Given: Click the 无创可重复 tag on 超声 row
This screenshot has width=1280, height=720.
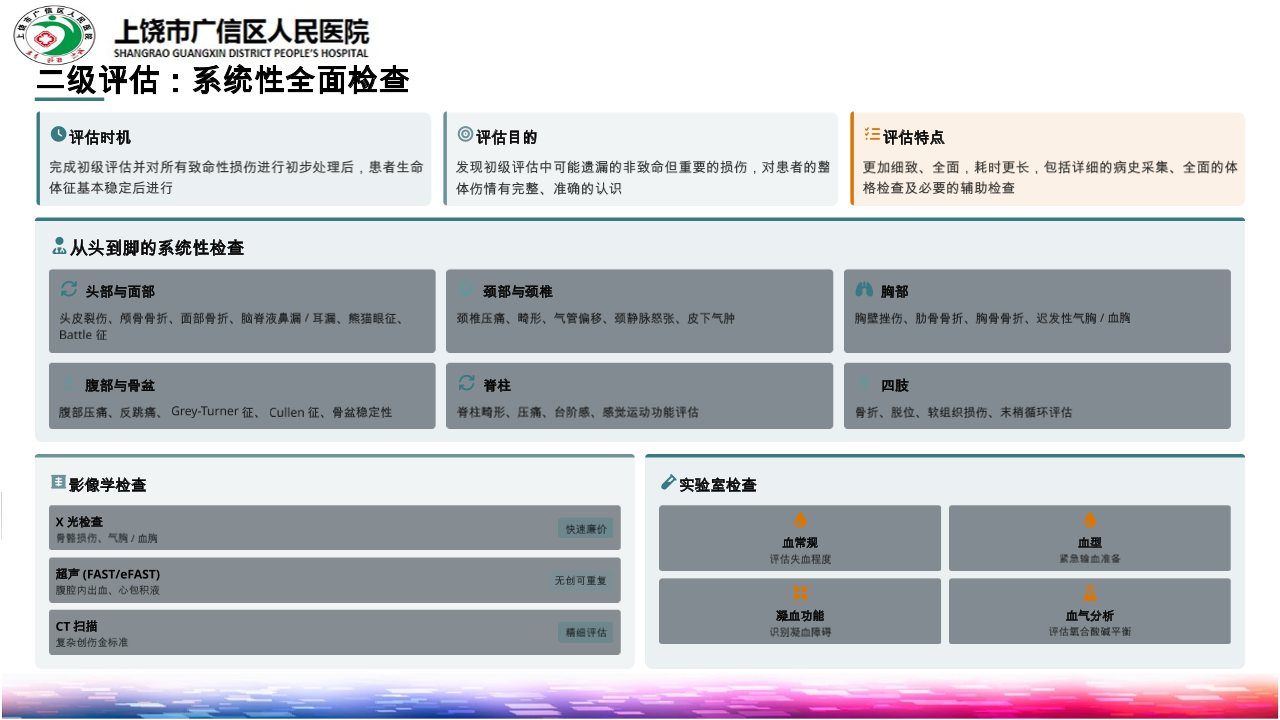Looking at the screenshot, I should point(580,581).
